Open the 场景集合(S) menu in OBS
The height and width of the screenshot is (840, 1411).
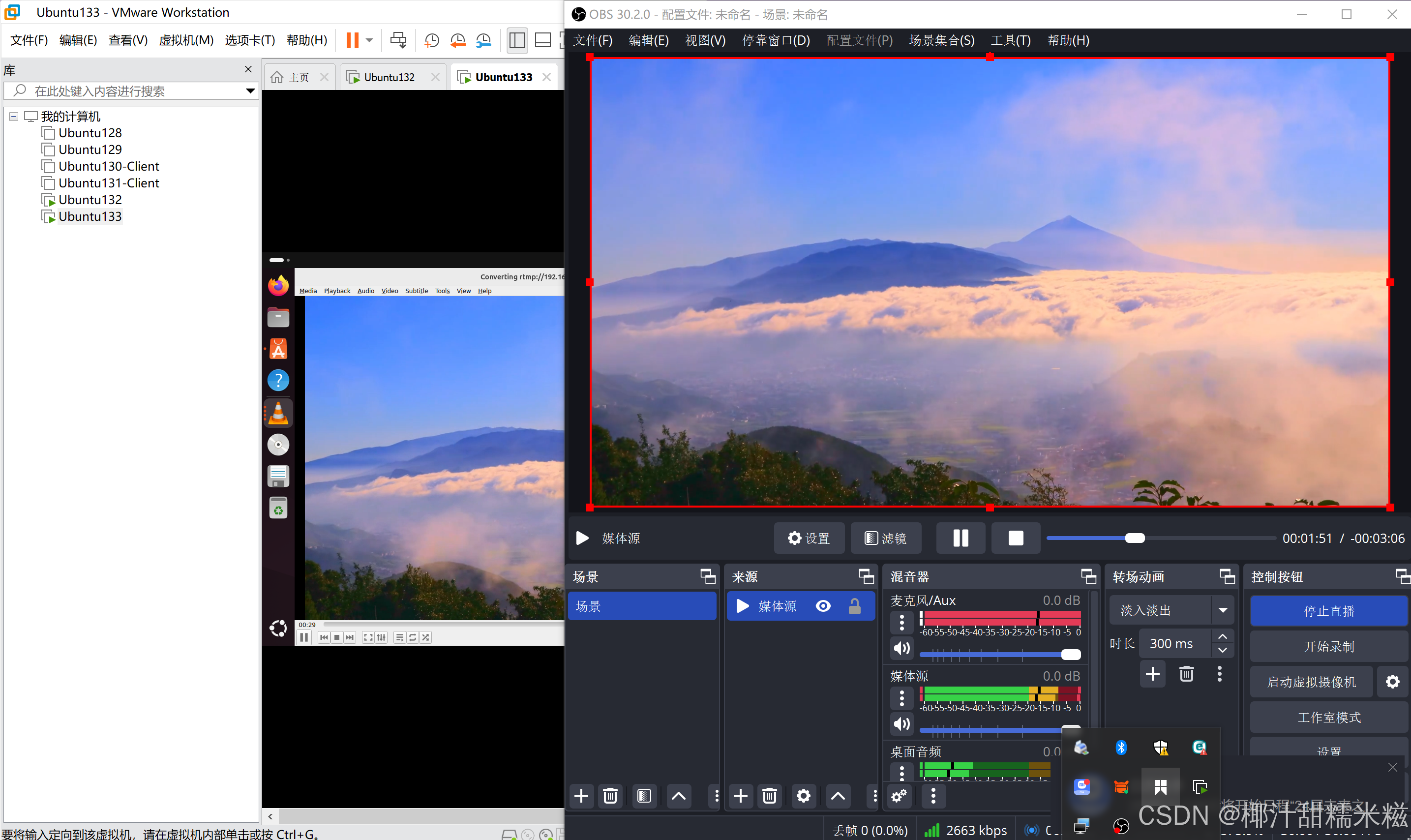click(941, 40)
